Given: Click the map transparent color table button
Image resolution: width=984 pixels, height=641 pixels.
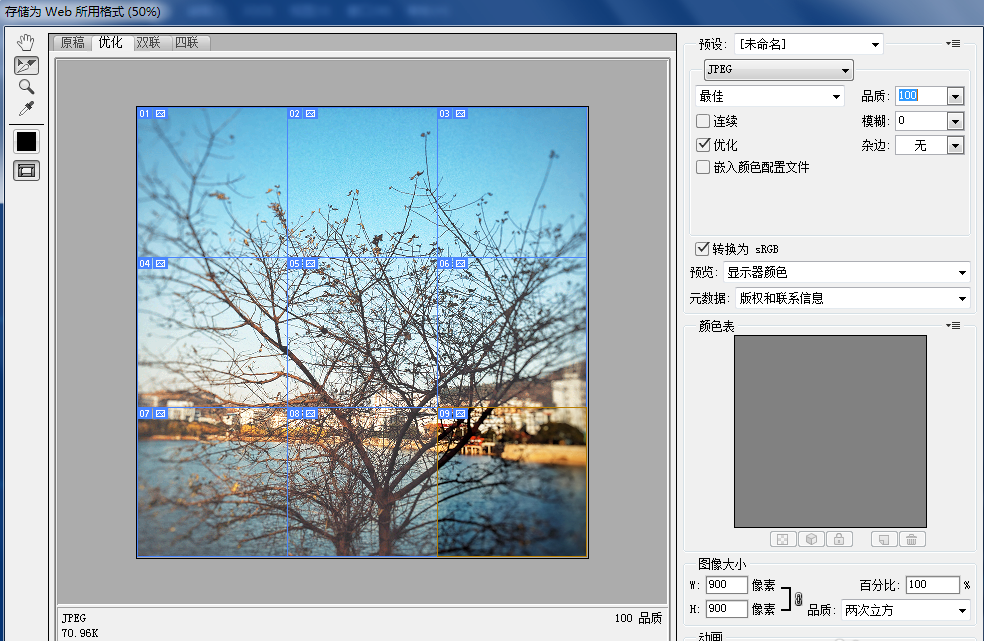Looking at the screenshot, I should point(783,539).
